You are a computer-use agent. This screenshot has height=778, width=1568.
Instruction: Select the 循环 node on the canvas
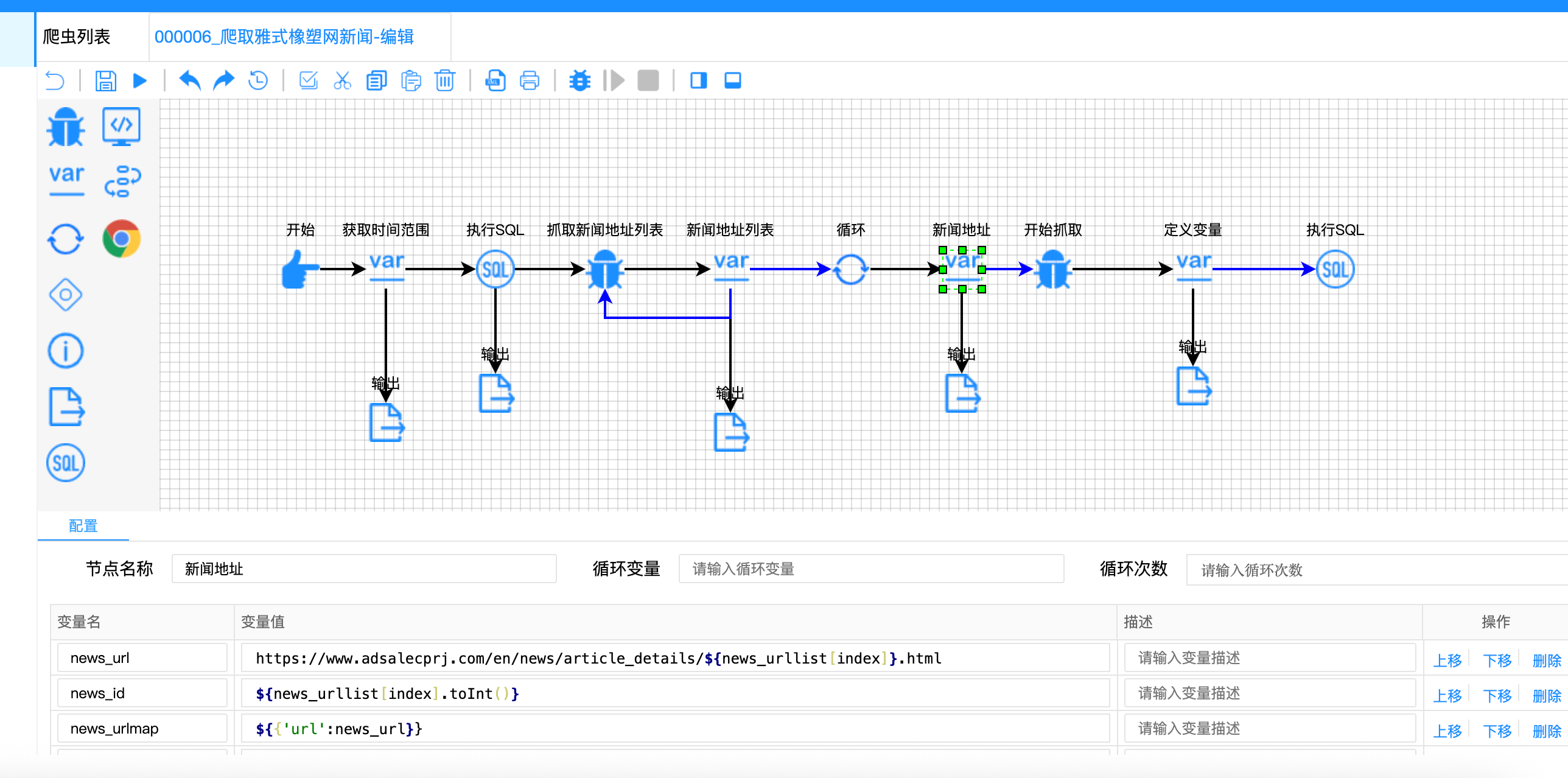[850, 269]
